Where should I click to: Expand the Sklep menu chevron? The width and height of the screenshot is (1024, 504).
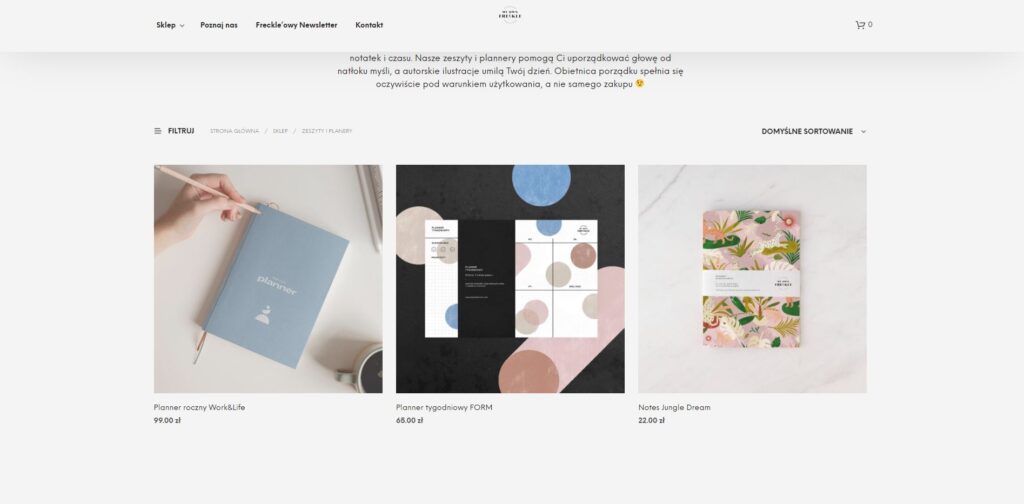coord(182,25)
